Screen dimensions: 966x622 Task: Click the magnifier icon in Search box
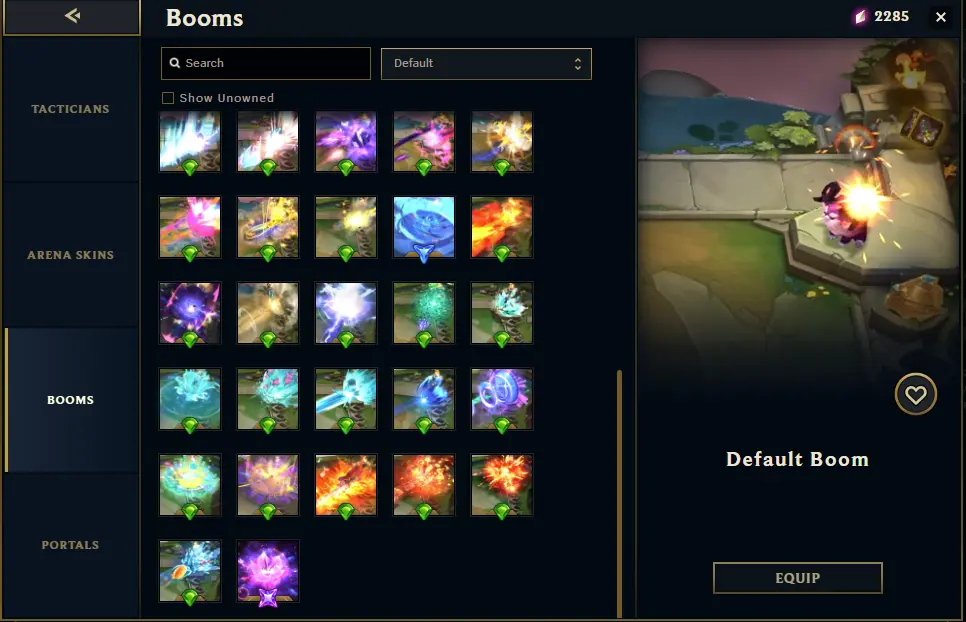[175, 63]
